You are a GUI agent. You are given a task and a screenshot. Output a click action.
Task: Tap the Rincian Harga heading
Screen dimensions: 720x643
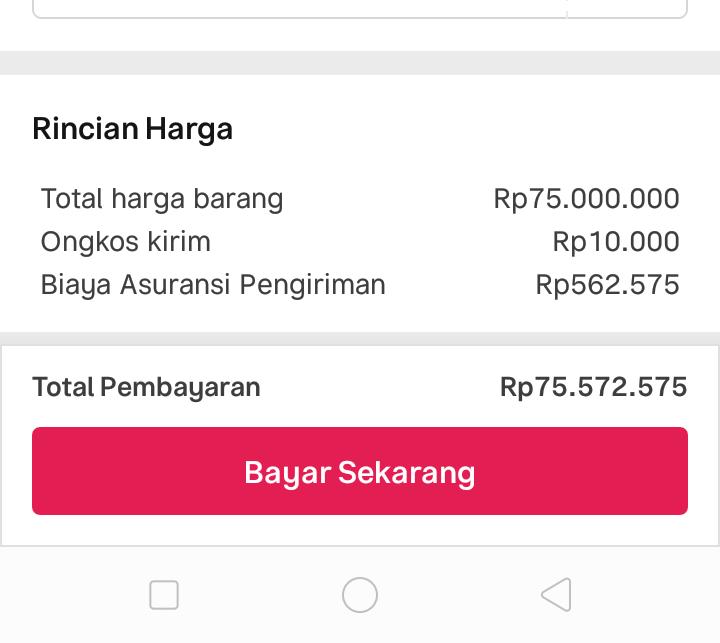click(x=132, y=129)
